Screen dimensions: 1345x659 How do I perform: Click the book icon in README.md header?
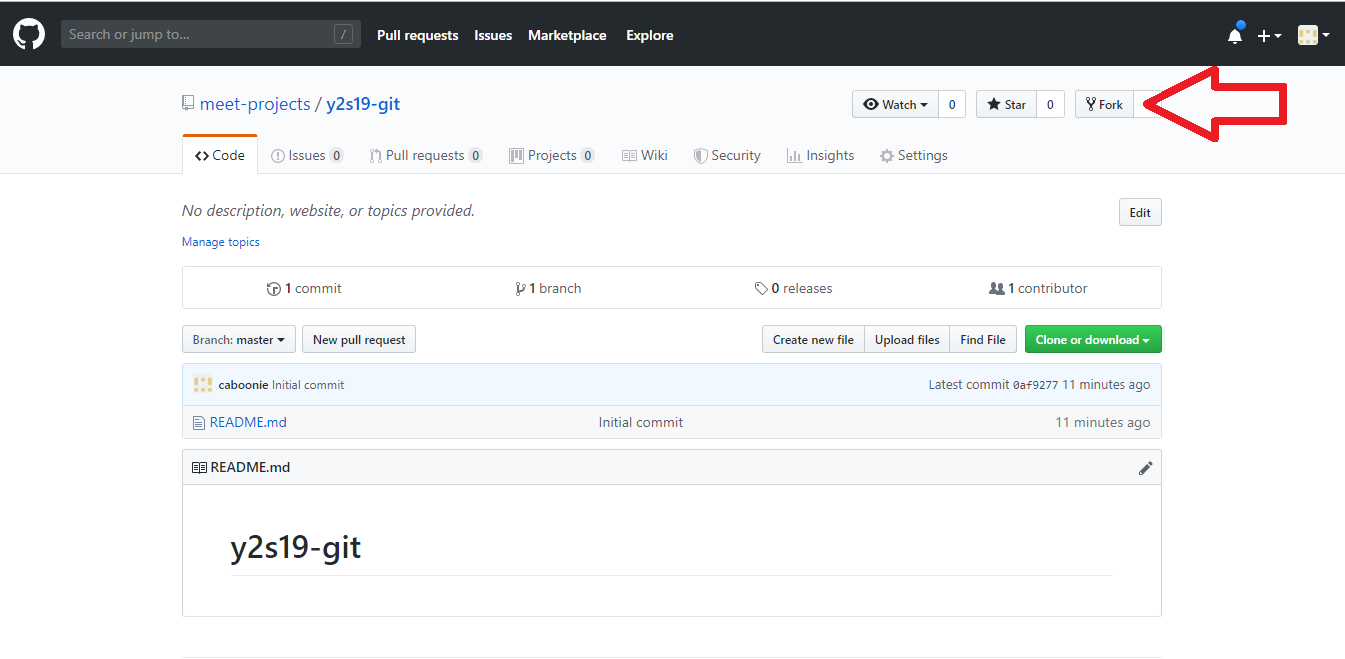(x=199, y=467)
